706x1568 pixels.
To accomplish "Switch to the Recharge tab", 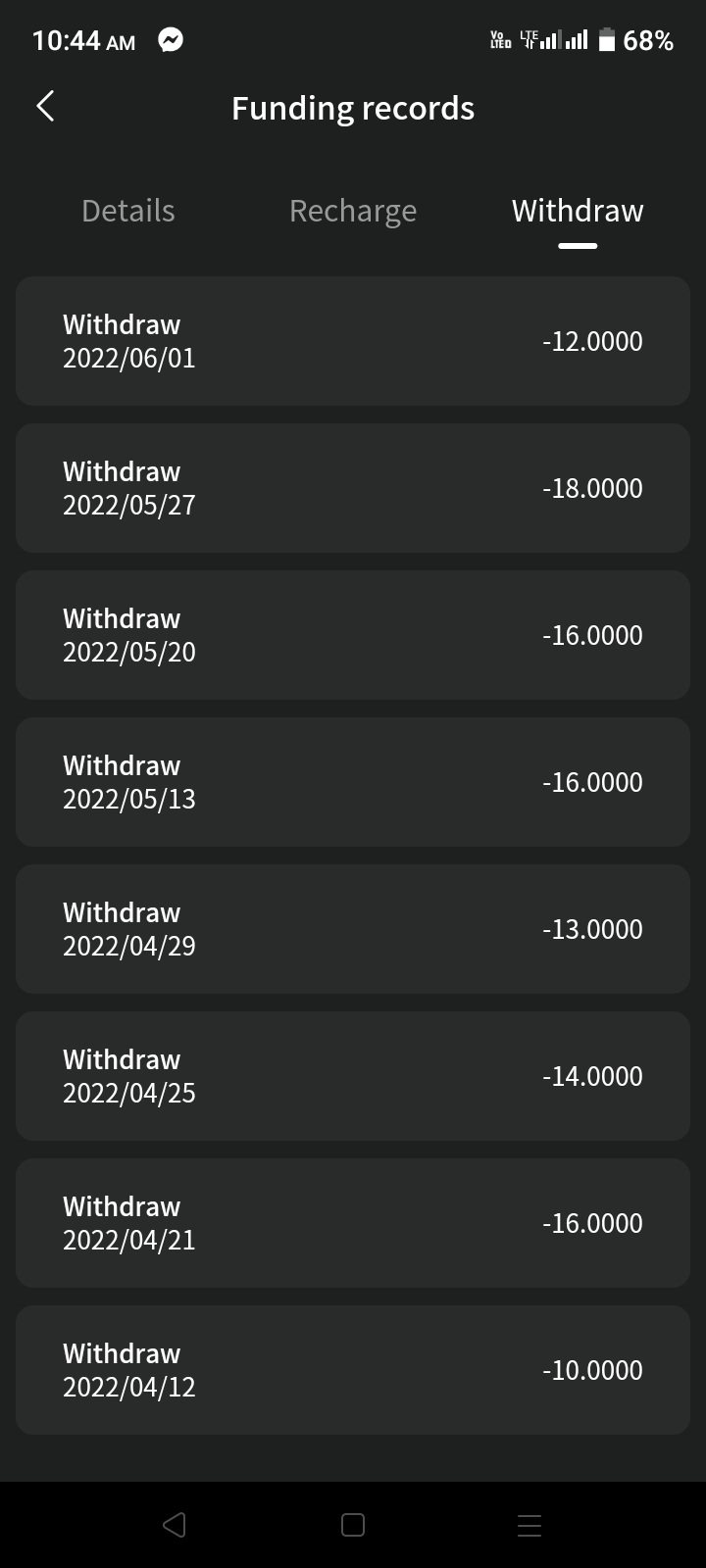I will (353, 211).
